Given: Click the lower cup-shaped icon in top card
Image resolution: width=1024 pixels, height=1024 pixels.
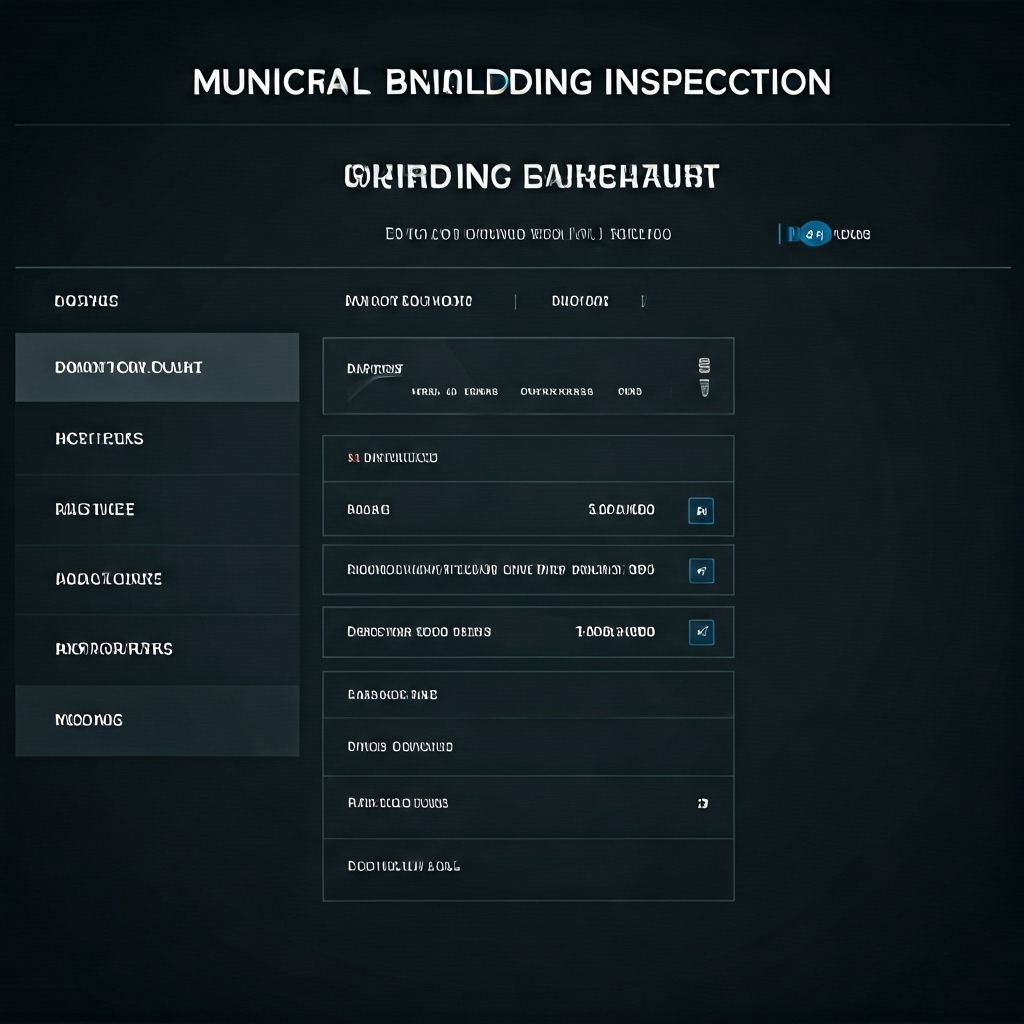Looking at the screenshot, I should click(x=703, y=387).
